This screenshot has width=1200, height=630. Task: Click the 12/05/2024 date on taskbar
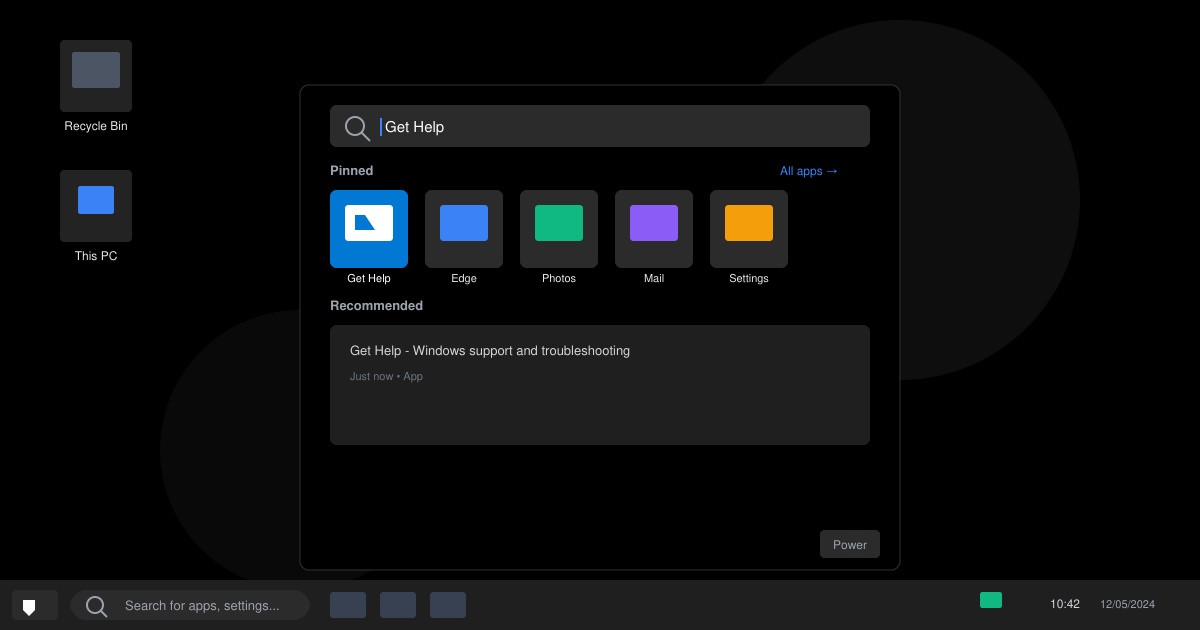1127,604
